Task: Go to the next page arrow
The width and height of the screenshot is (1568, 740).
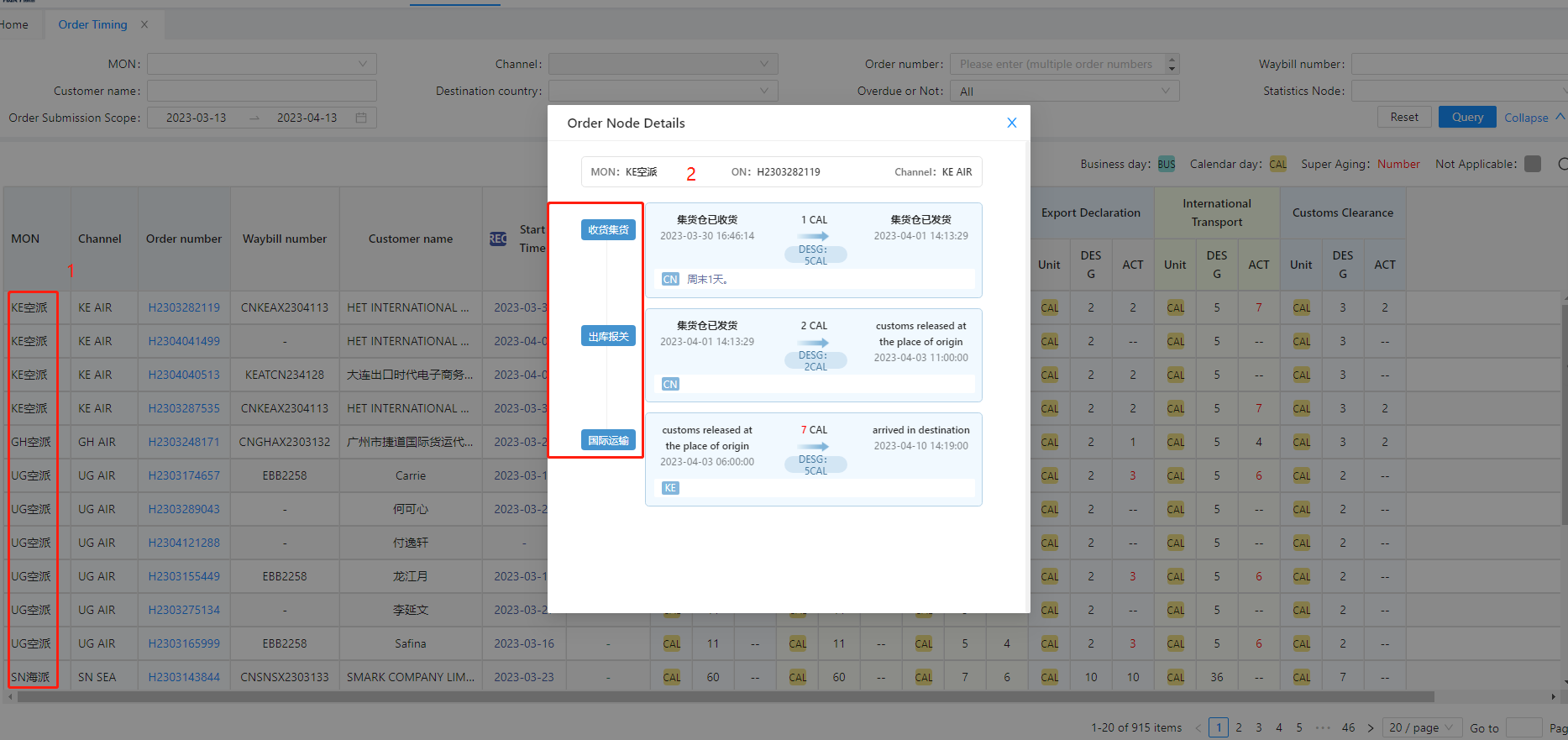Action: [1371, 727]
